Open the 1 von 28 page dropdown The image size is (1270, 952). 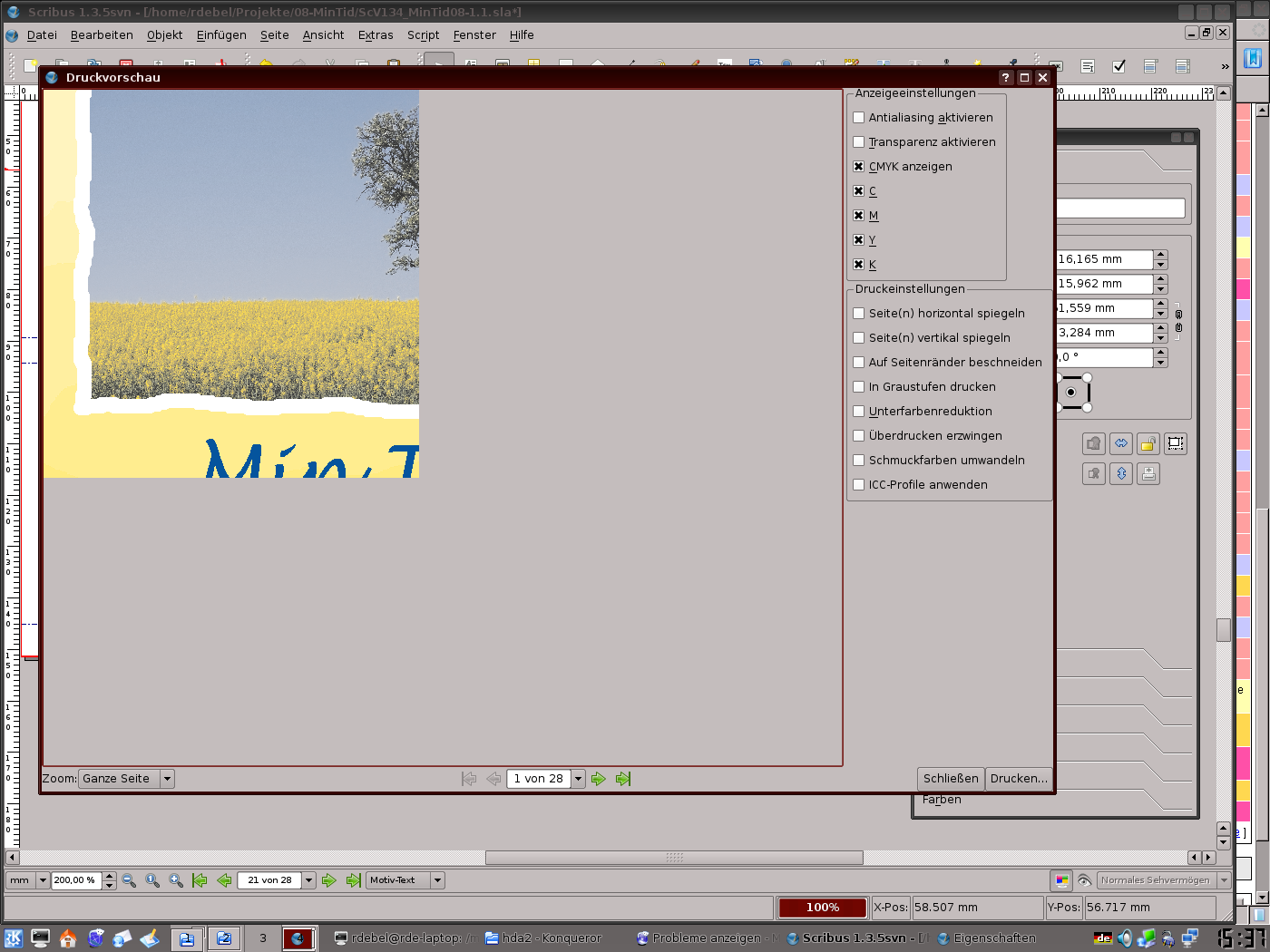tap(578, 779)
